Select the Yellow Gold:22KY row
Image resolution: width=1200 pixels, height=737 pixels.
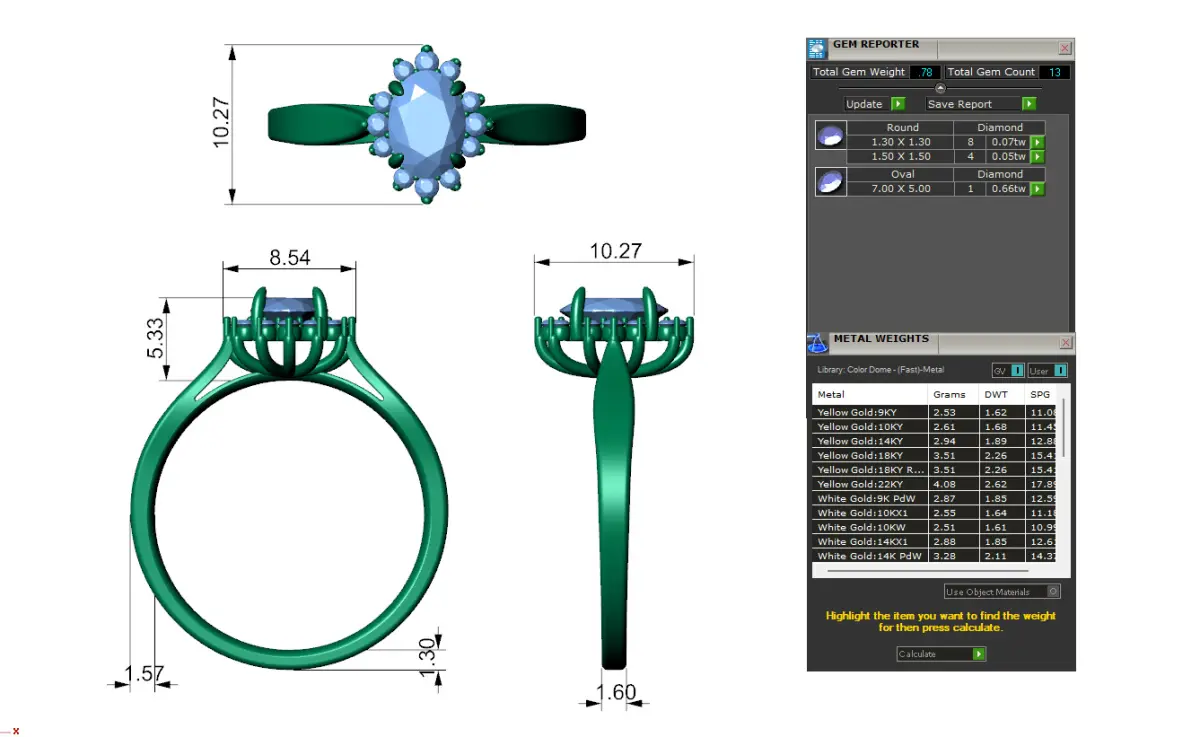935,484
